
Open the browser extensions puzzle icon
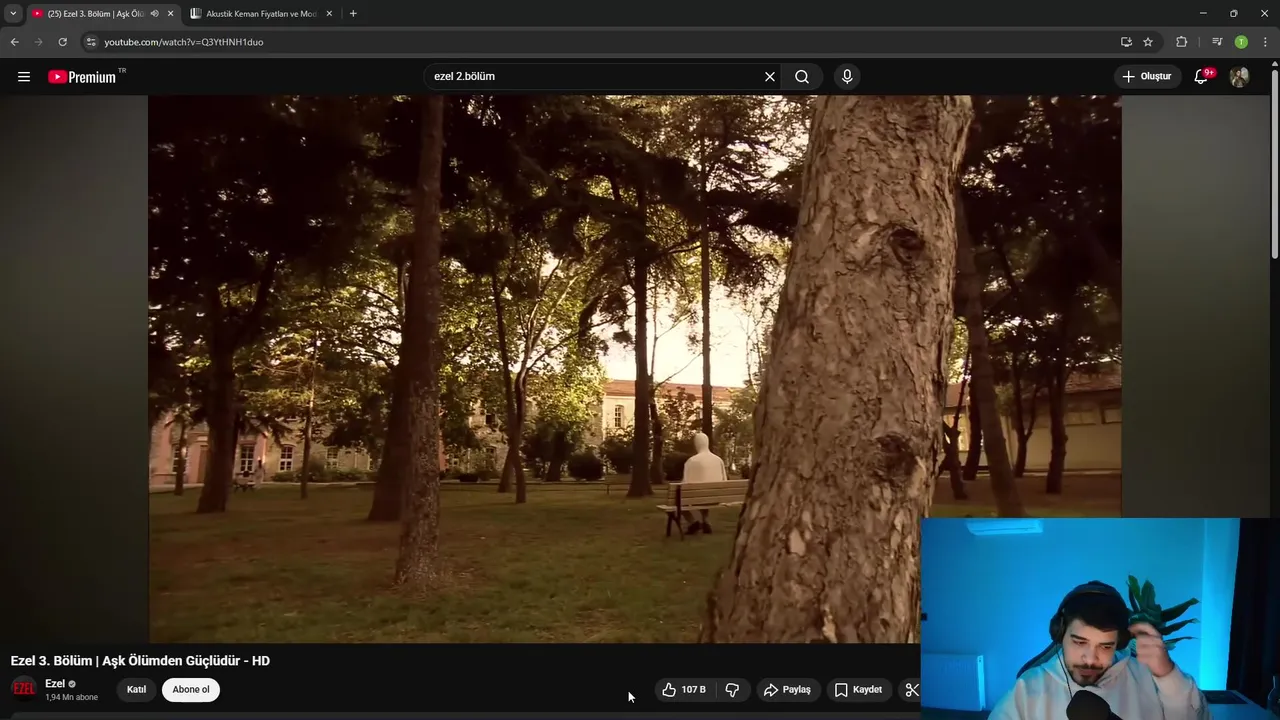pyautogui.click(x=1182, y=42)
